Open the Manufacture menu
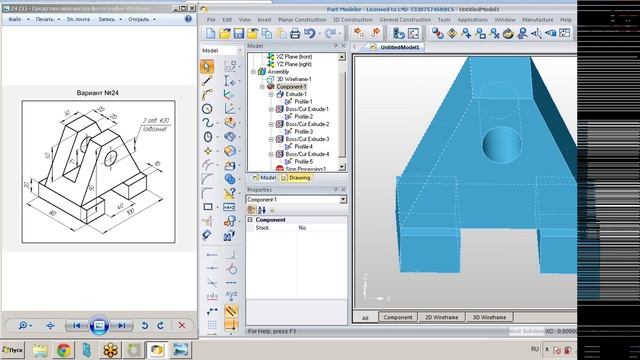640x360 pixels. 538,20
